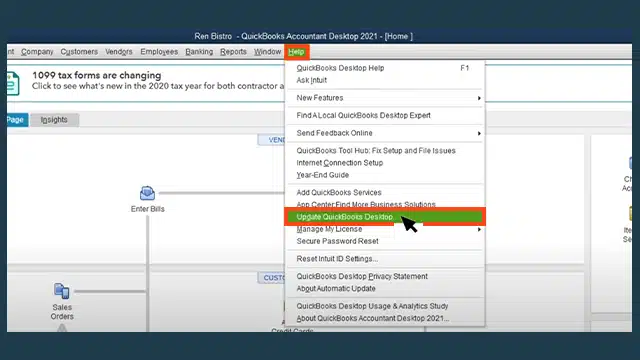The width and height of the screenshot is (640, 360).
Task: Open QuickBooks Tool Hub: Fix Setup item
Action: 384,151
